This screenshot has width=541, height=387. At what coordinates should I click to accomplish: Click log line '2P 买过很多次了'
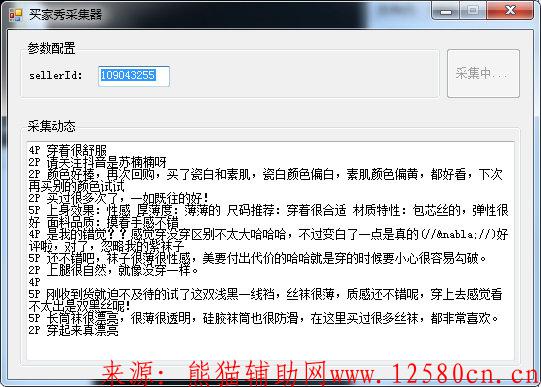pyautogui.click(x=119, y=198)
